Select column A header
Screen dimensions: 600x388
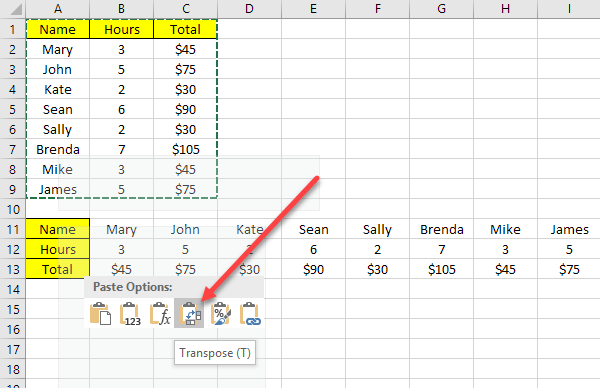click(58, 9)
